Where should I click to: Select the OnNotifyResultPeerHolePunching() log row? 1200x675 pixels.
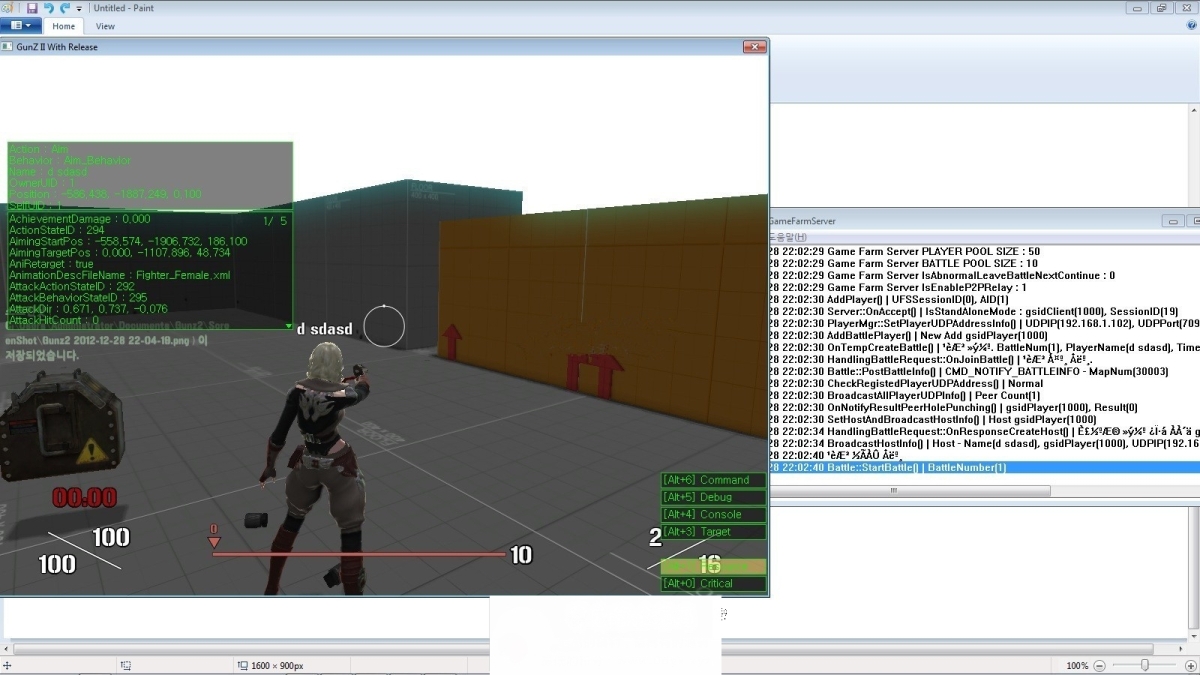984,407
